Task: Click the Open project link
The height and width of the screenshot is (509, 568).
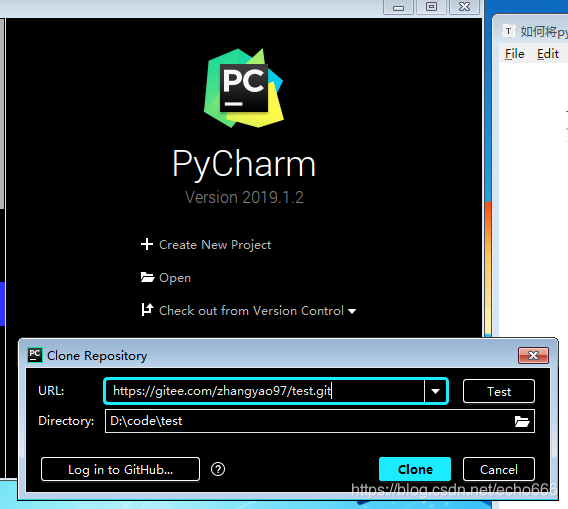Action: (175, 278)
